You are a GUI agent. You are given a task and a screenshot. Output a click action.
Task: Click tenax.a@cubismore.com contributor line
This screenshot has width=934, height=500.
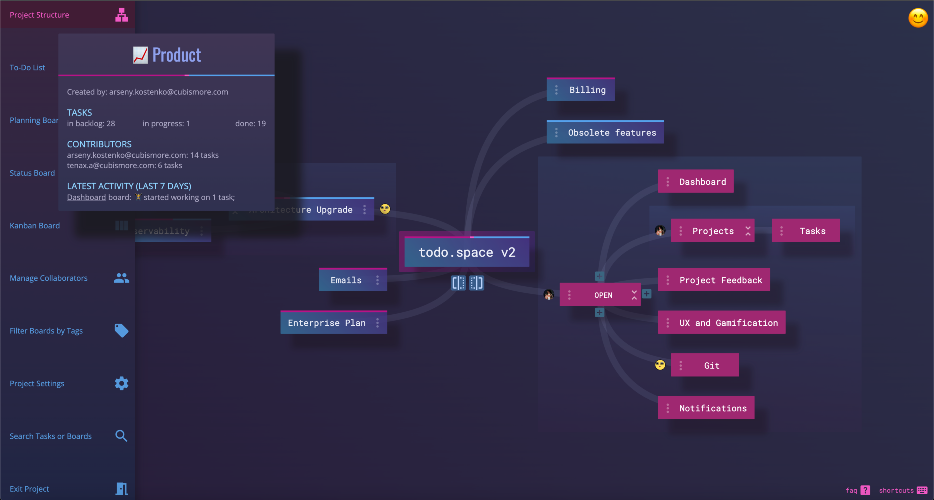point(124,165)
